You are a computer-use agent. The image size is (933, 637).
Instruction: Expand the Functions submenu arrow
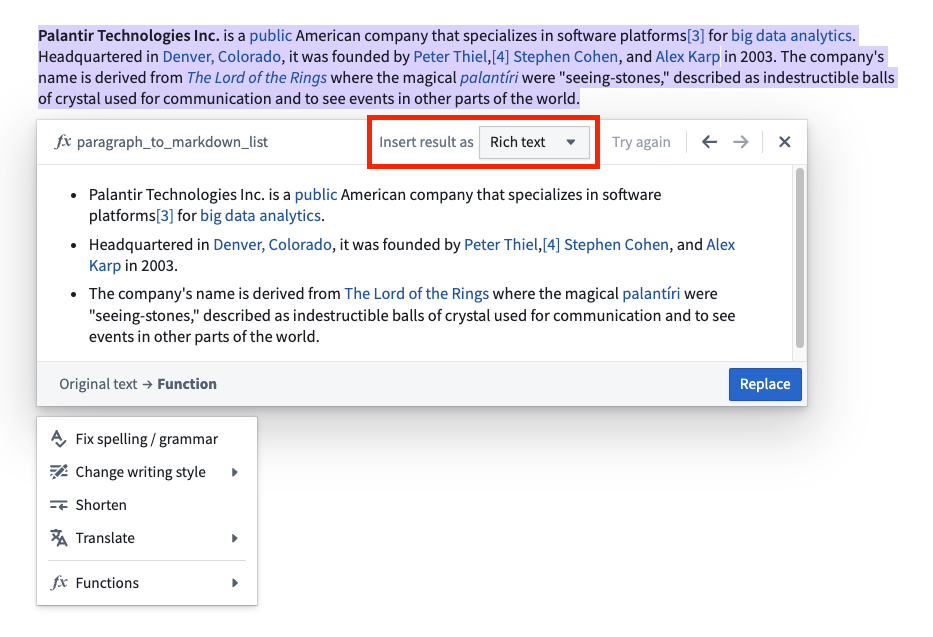pyautogui.click(x=235, y=583)
